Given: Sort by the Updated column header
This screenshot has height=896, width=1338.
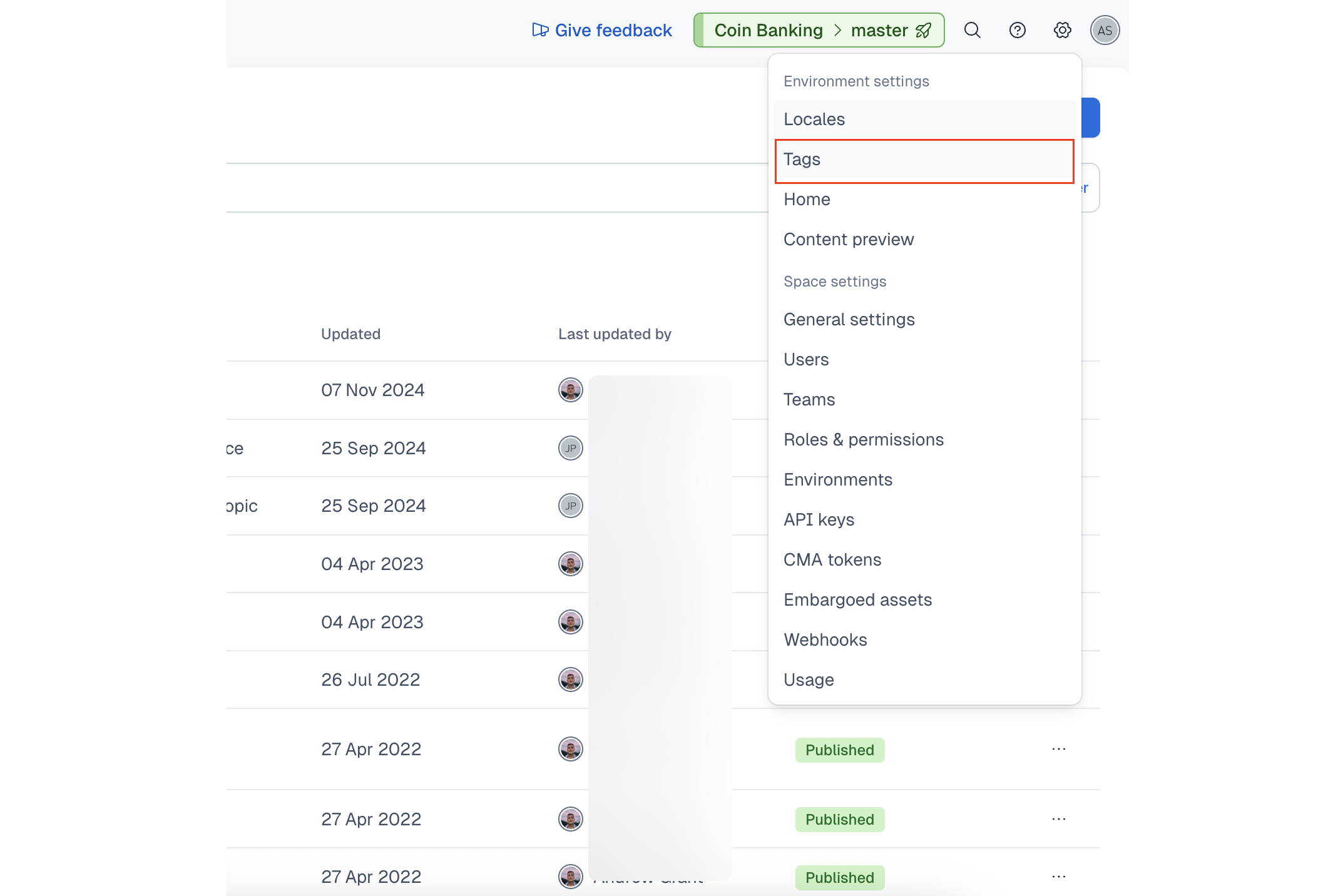Looking at the screenshot, I should (350, 334).
